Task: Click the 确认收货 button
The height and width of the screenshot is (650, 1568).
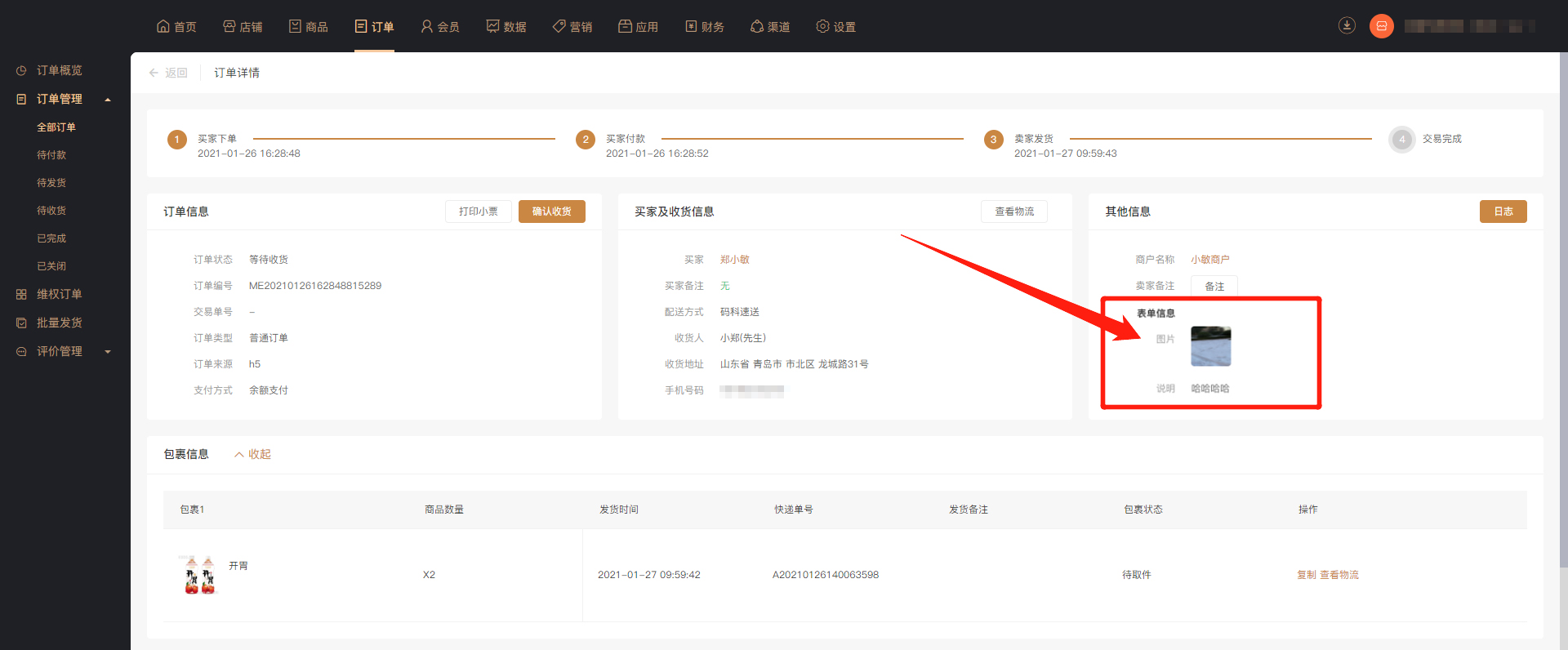Action: tap(551, 211)
